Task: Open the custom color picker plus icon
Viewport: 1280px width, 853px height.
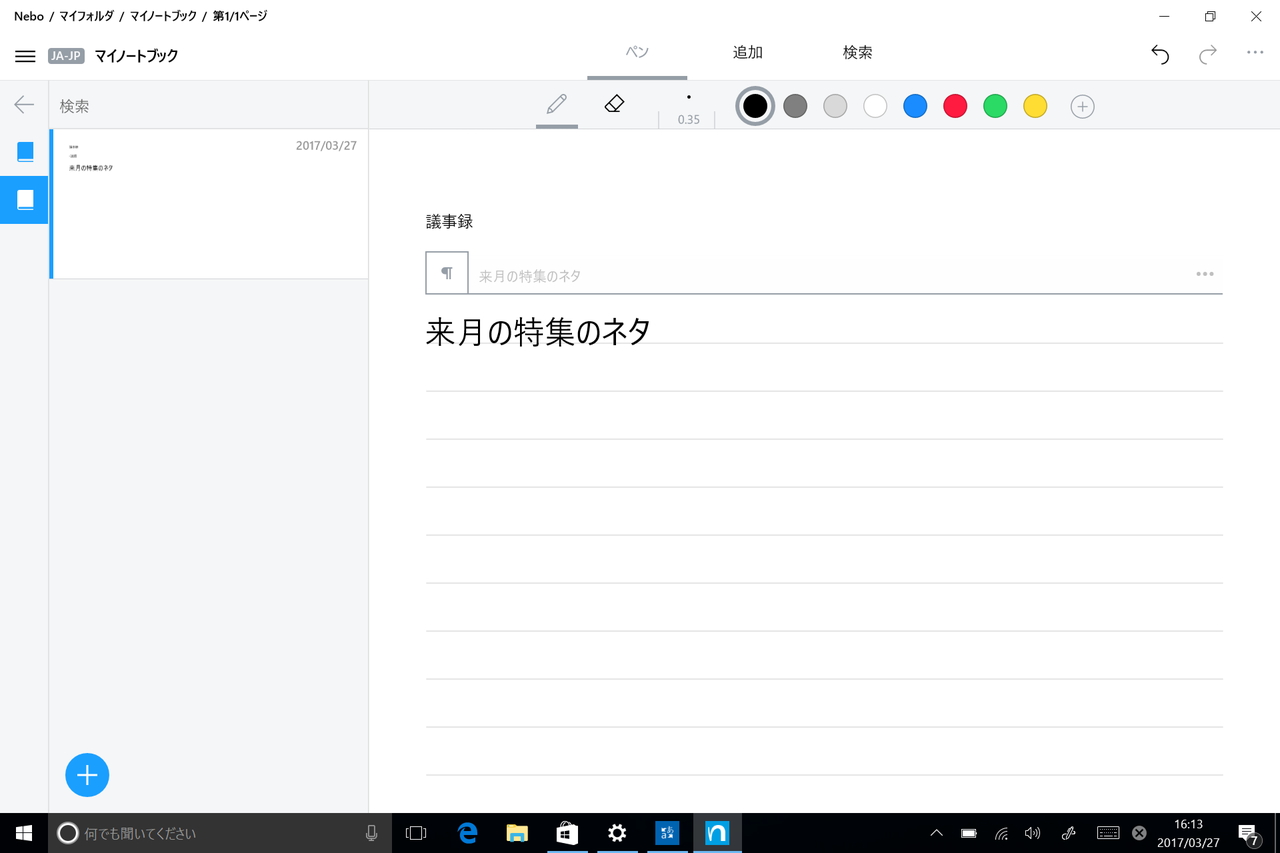Action: click(1082, 105)
